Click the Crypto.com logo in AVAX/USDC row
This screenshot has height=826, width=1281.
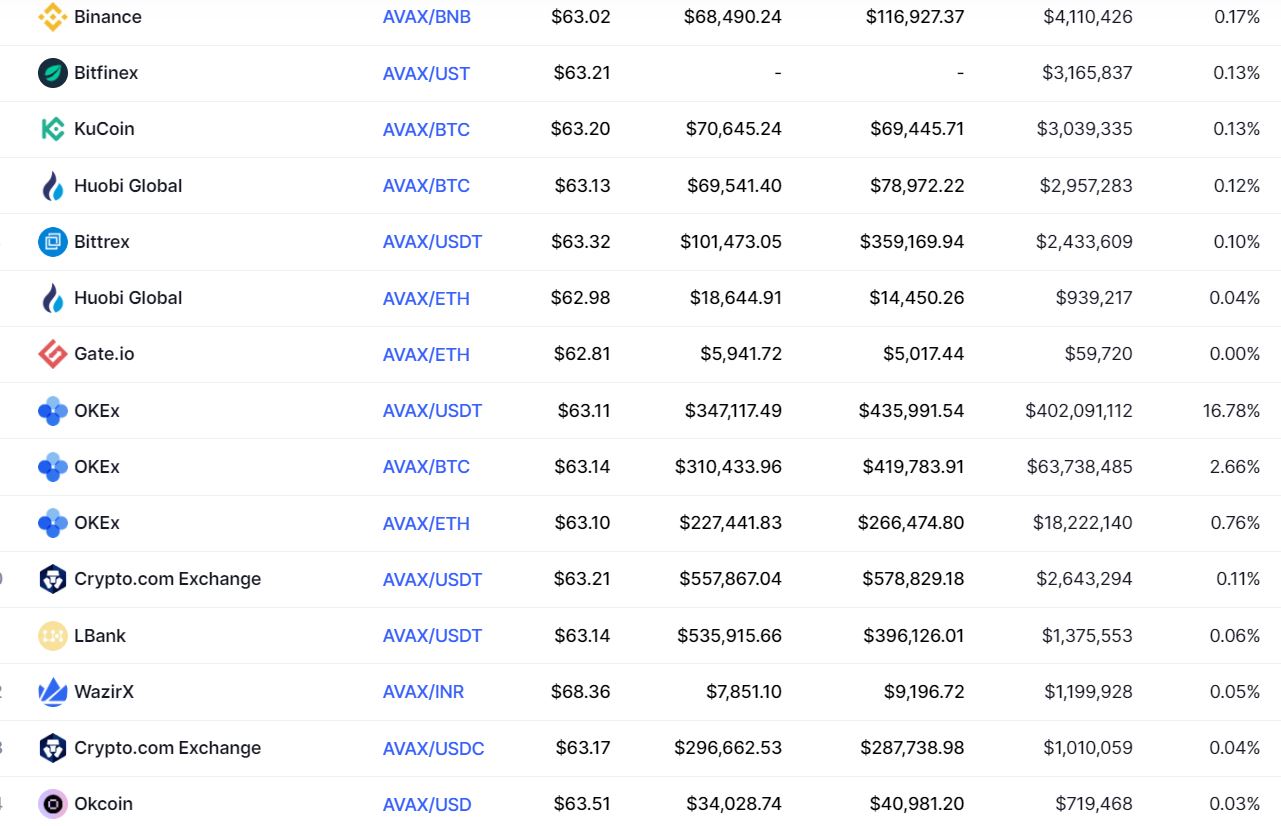(52, 748)
